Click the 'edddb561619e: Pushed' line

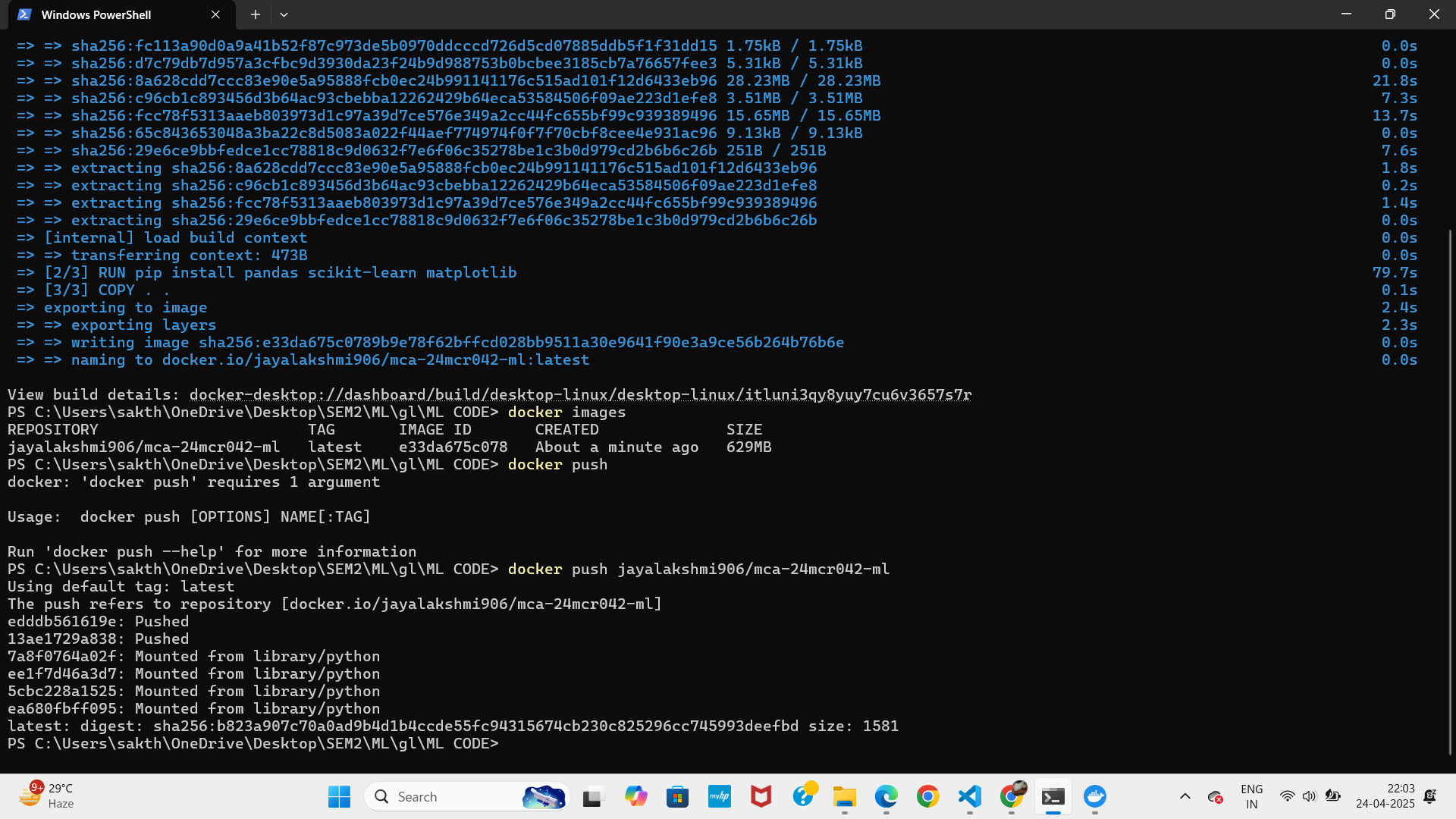tap(98, 621)
